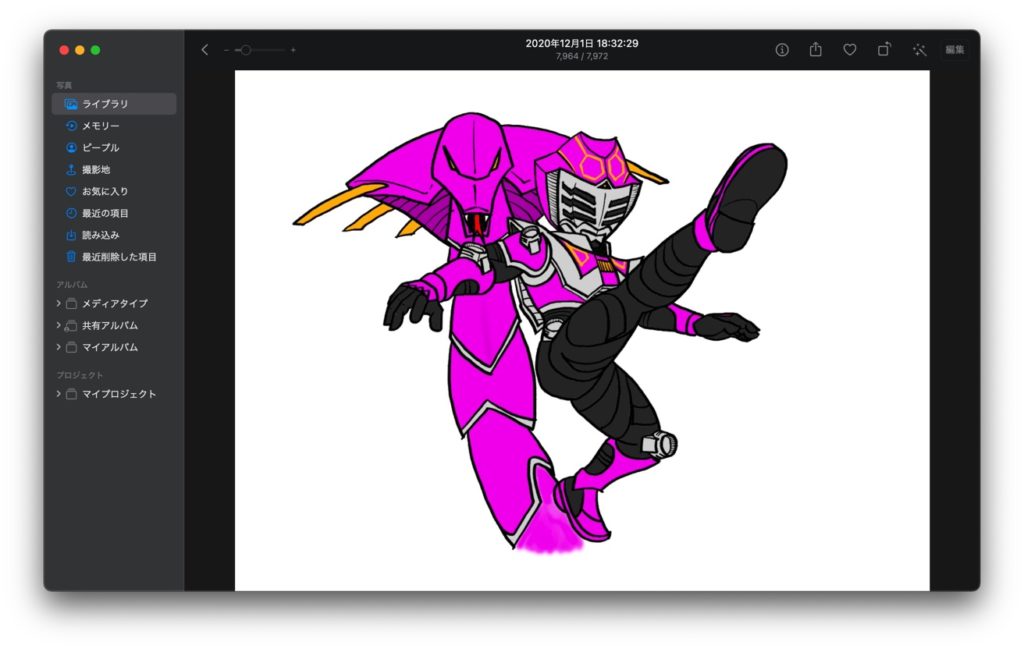The height and width of the screenshot is (649, 1024).
Task: Click the Places pin icon beside 撮影地
Action: click(71, 170)
